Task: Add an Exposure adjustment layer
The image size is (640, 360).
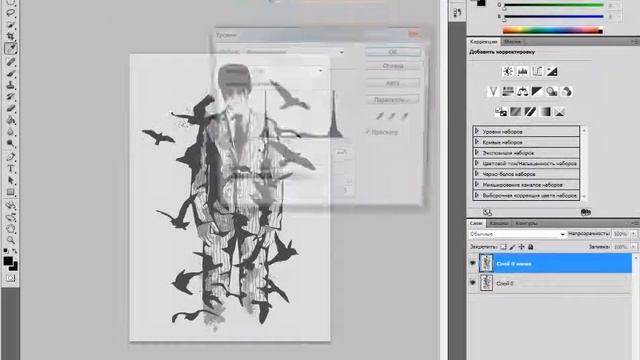Action: coord(552,71)
